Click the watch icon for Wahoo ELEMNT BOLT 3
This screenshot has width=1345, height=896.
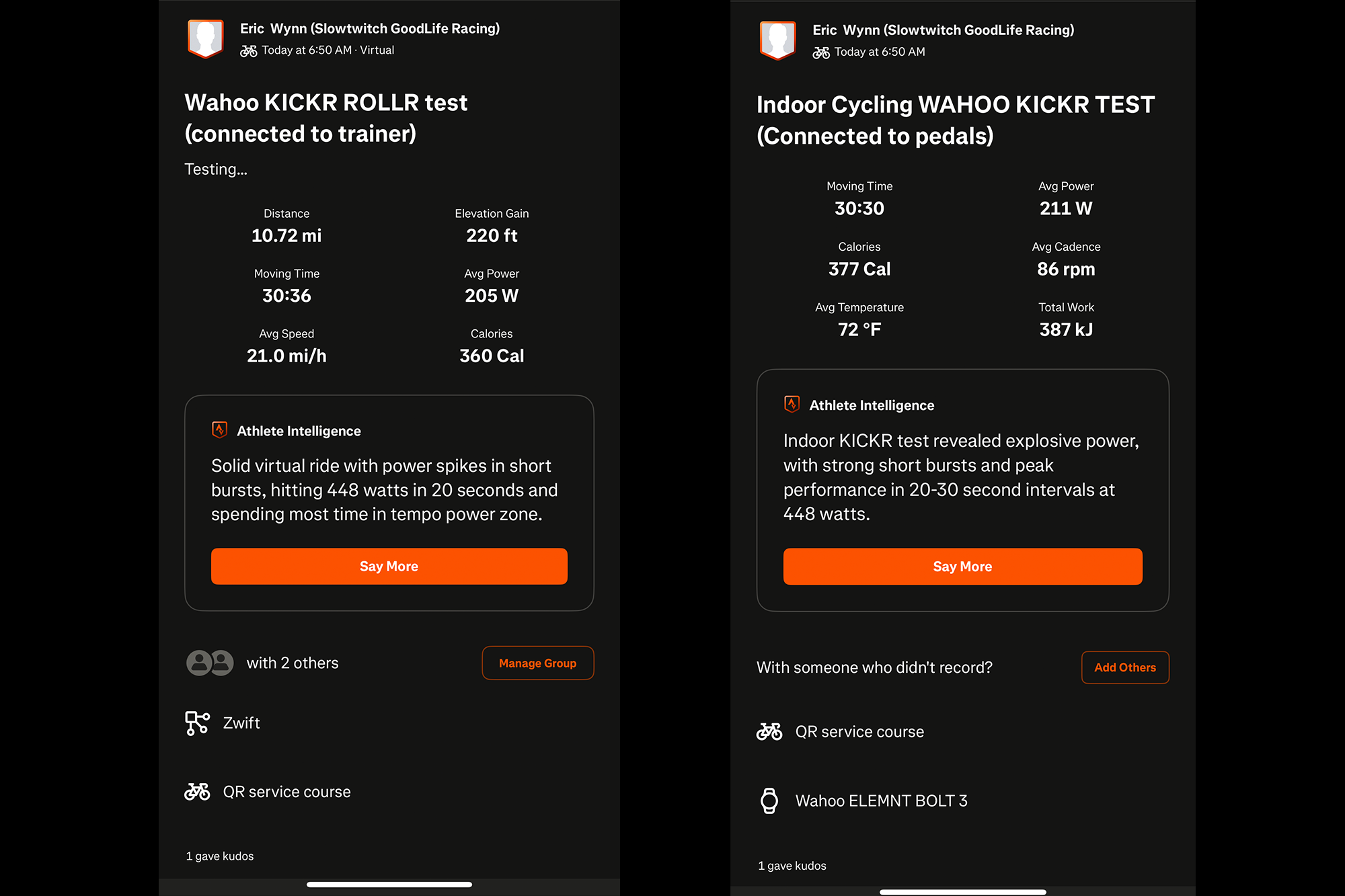pyautogui.click(x=769, y=801)
